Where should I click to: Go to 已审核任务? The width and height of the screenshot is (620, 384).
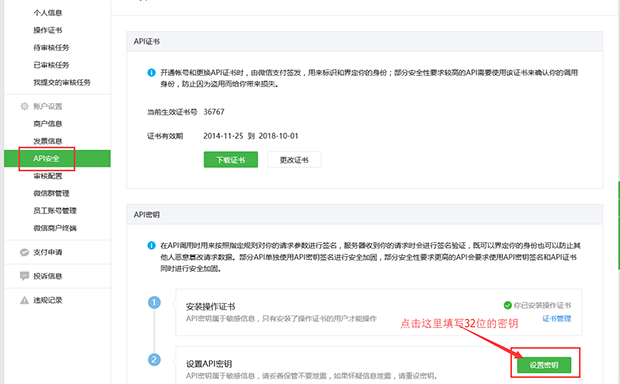(x=51, y=65)
